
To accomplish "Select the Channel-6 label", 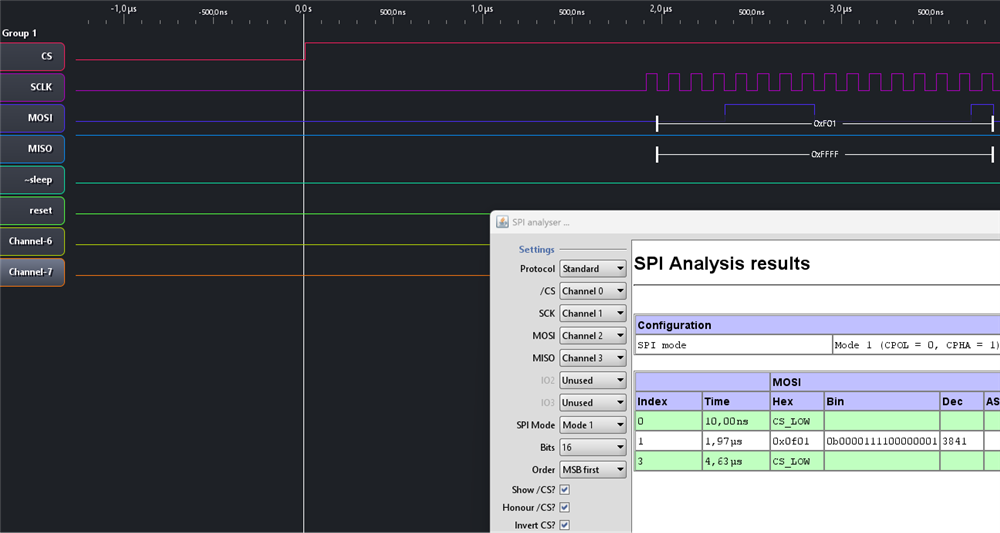I will [32, 241].
